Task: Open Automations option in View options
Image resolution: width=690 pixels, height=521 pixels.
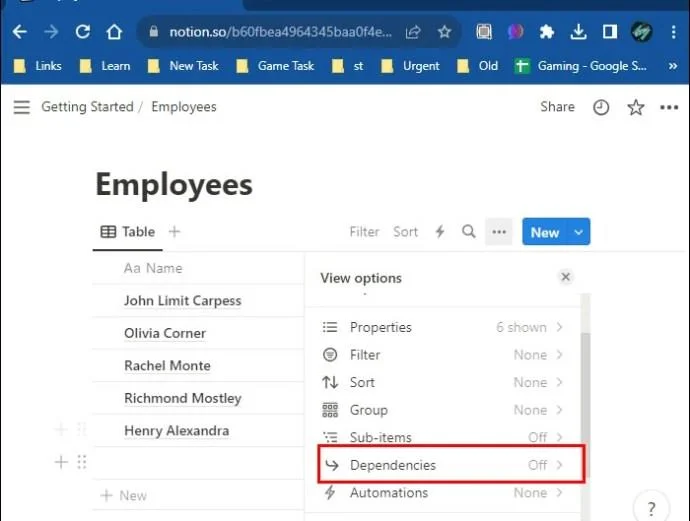Action: [443, 493]
